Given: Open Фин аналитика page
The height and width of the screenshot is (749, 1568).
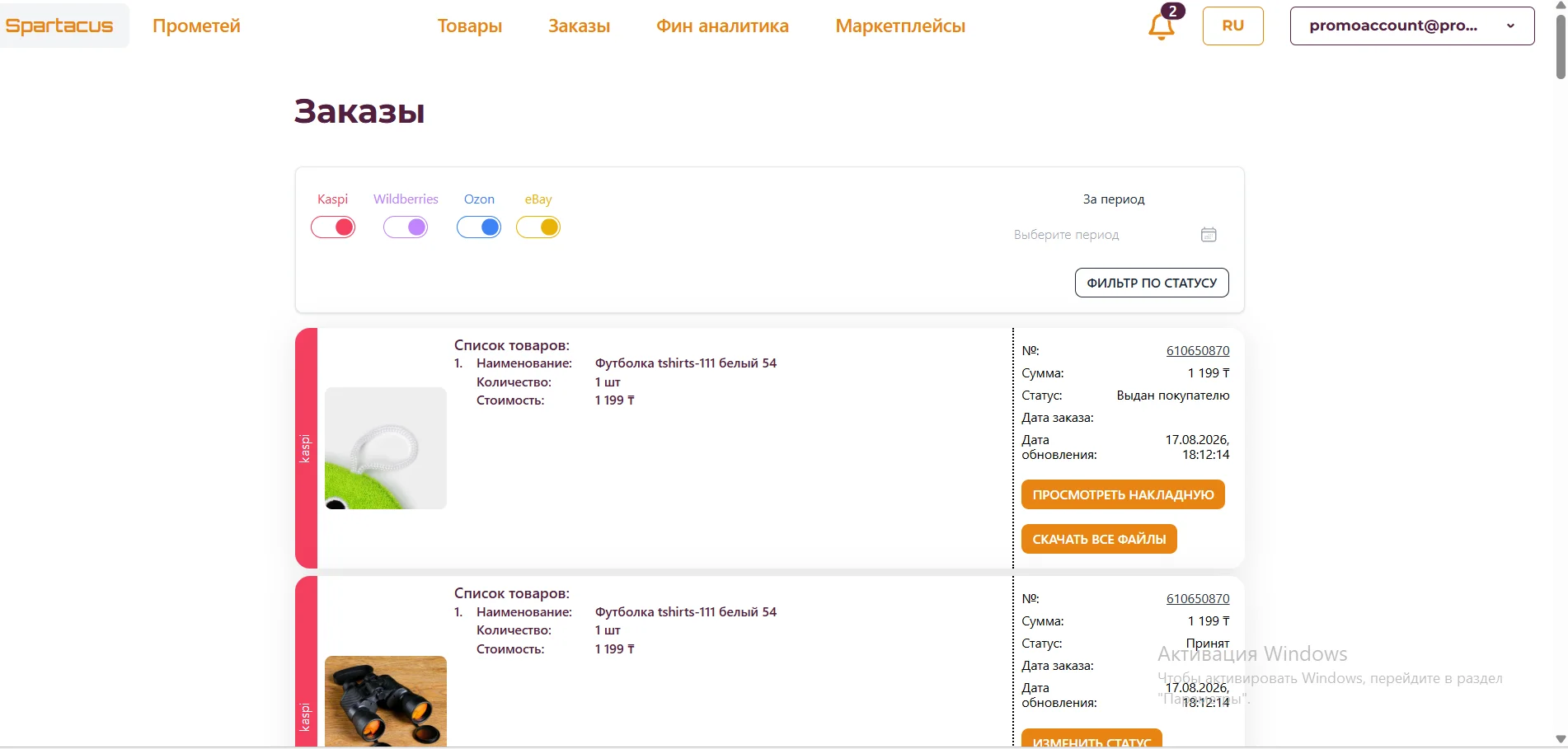Looking at the screenshot, I should [722, 26].
